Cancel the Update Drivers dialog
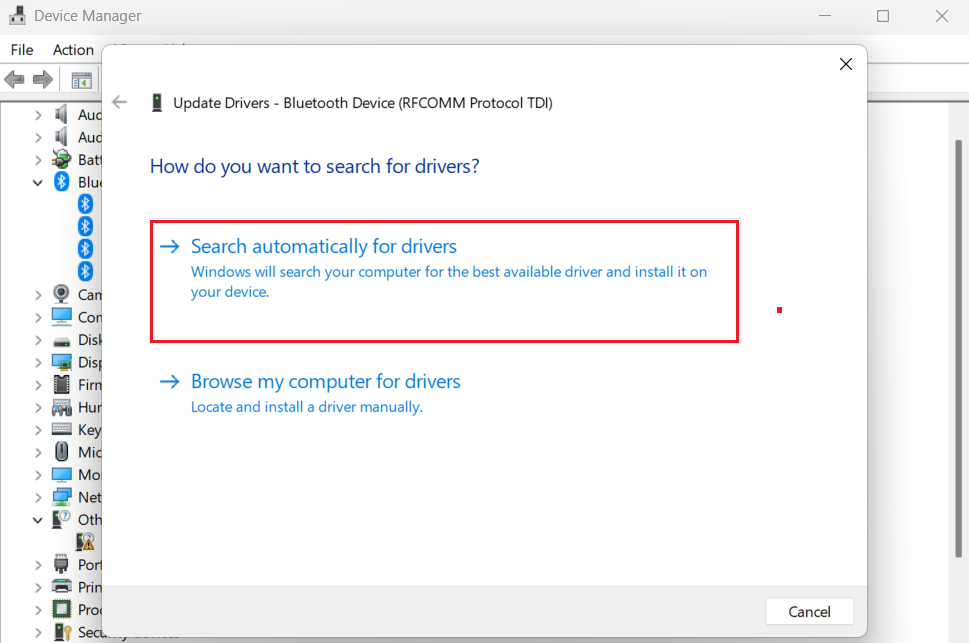Viewport: 969px width, 643px height. click(809, 611)
